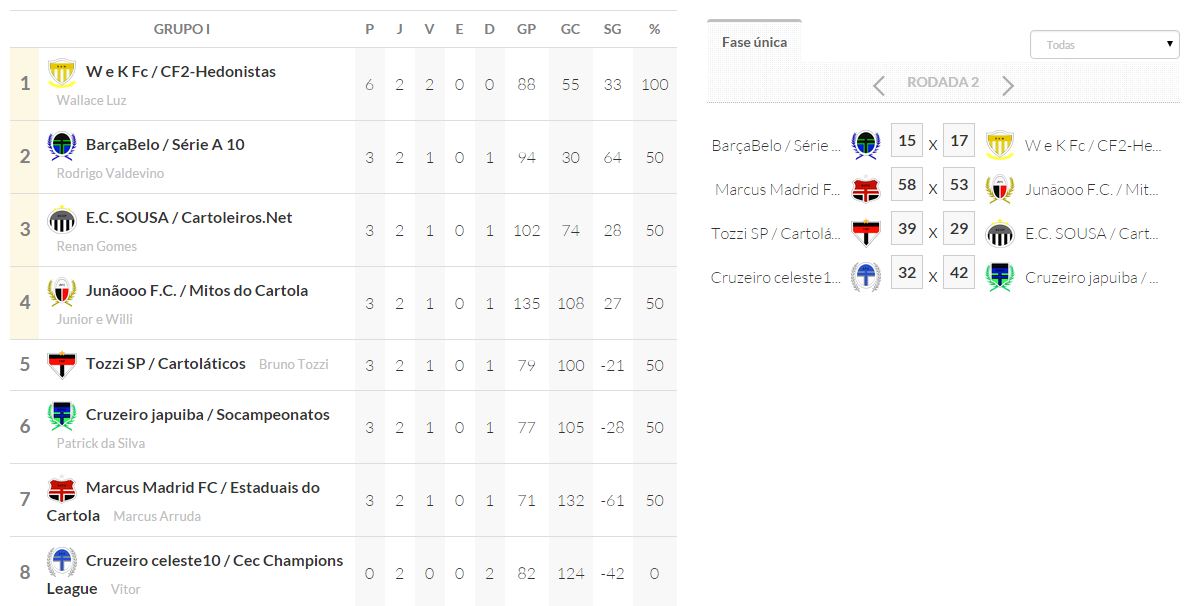Image resolution: width=1194 pixels, height=606 pixels.
Task: Open BarçaBelo / Série A 10 team link
Action: pos(165,145)
